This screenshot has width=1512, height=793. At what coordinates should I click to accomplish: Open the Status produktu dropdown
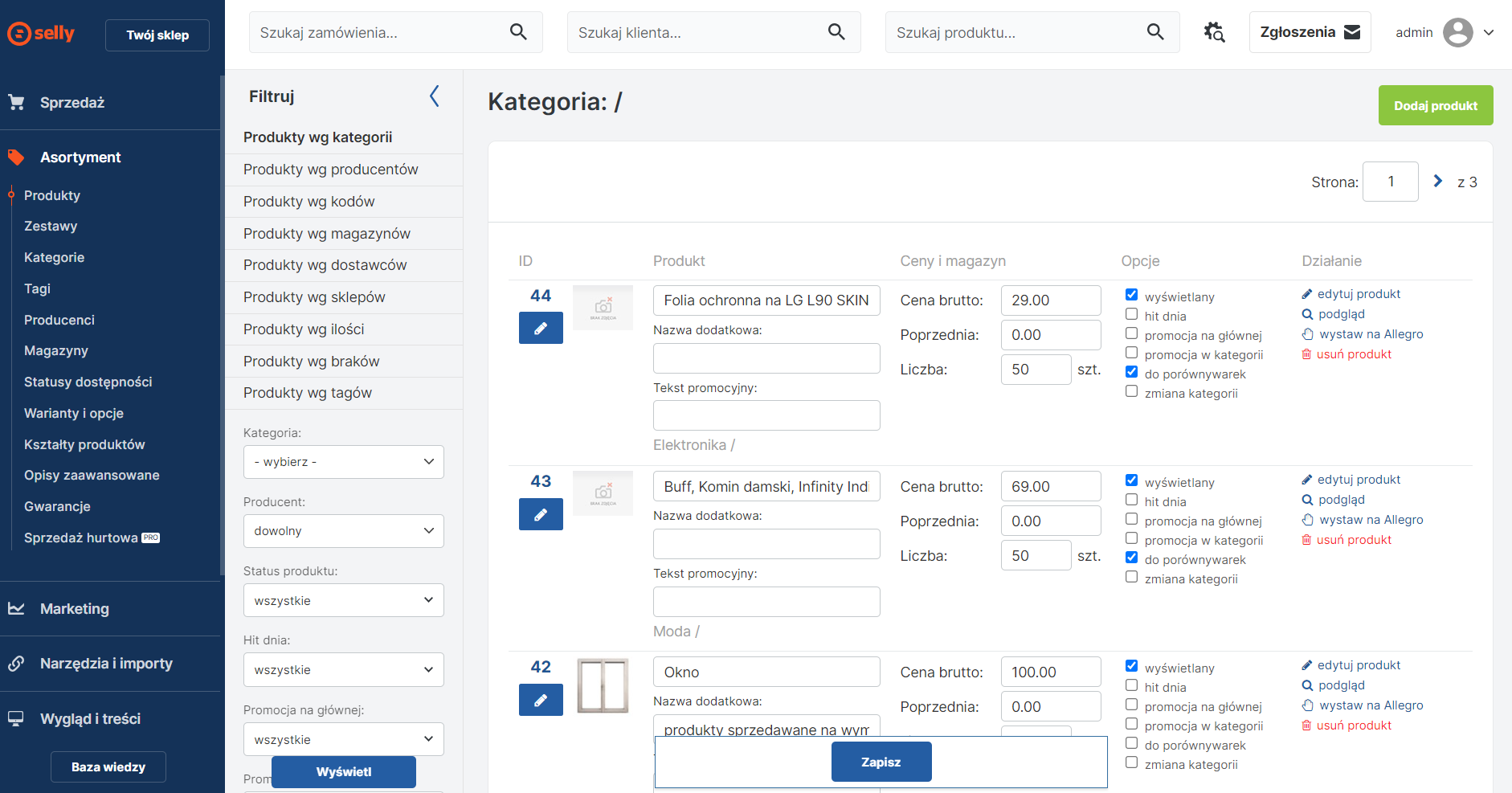[343, 600]
